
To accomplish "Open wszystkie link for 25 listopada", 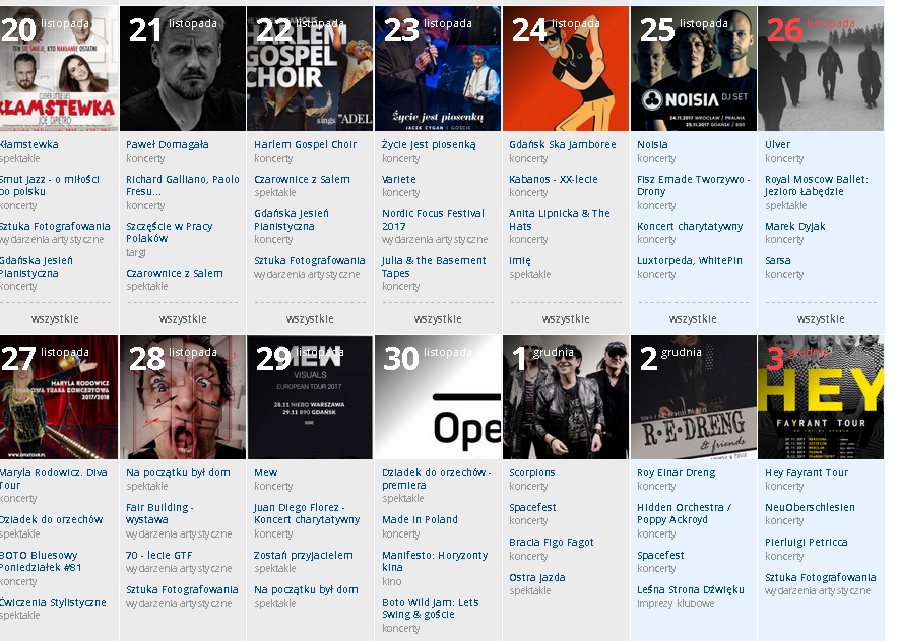I will (x=693, y=319).
